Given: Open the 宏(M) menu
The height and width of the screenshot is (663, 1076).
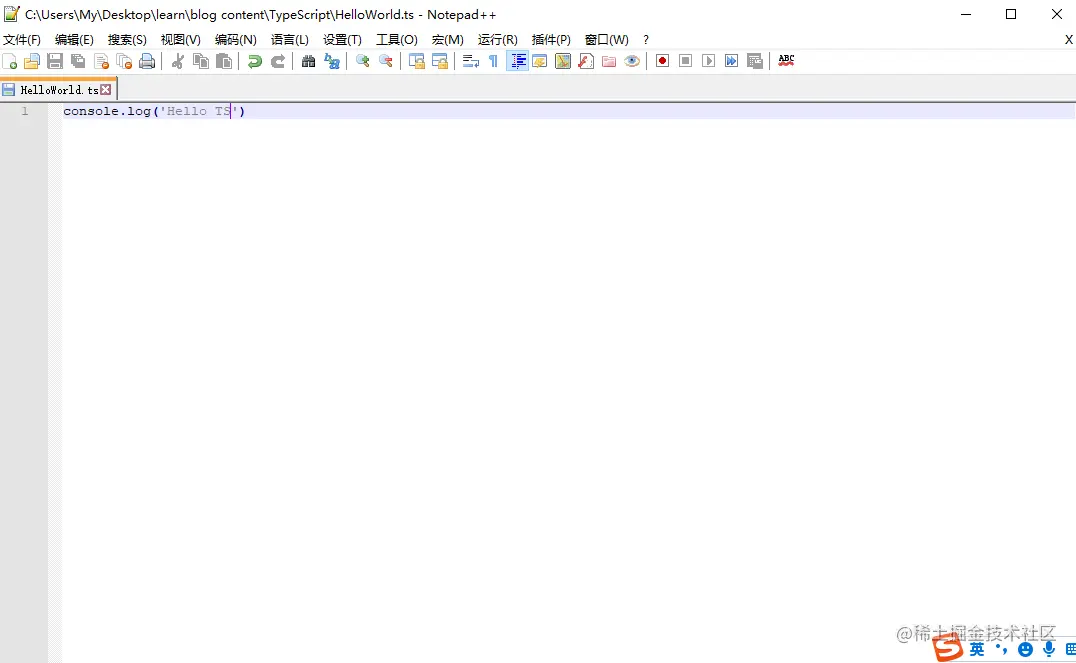Looking at the screenshot, I should click(x=447, y=40).
